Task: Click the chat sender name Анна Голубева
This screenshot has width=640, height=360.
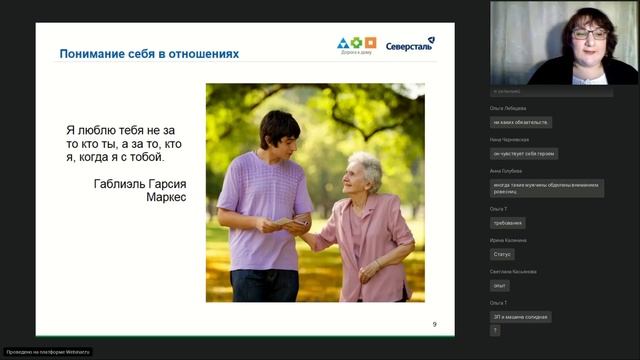Action: pyautogui.click(x=506, y=171)
